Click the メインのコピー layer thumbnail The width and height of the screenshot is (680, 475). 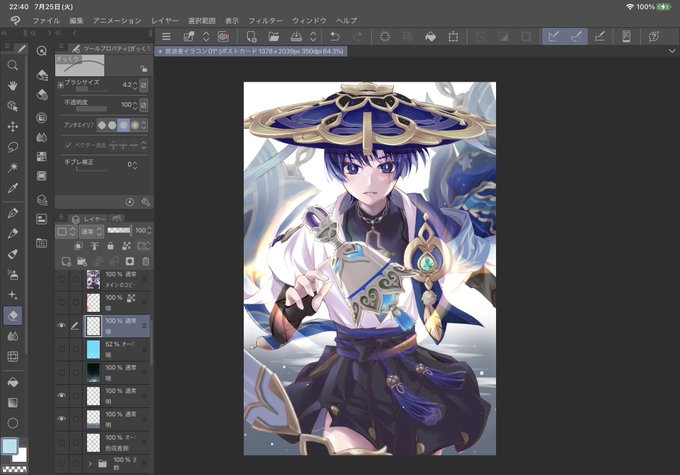93,279
